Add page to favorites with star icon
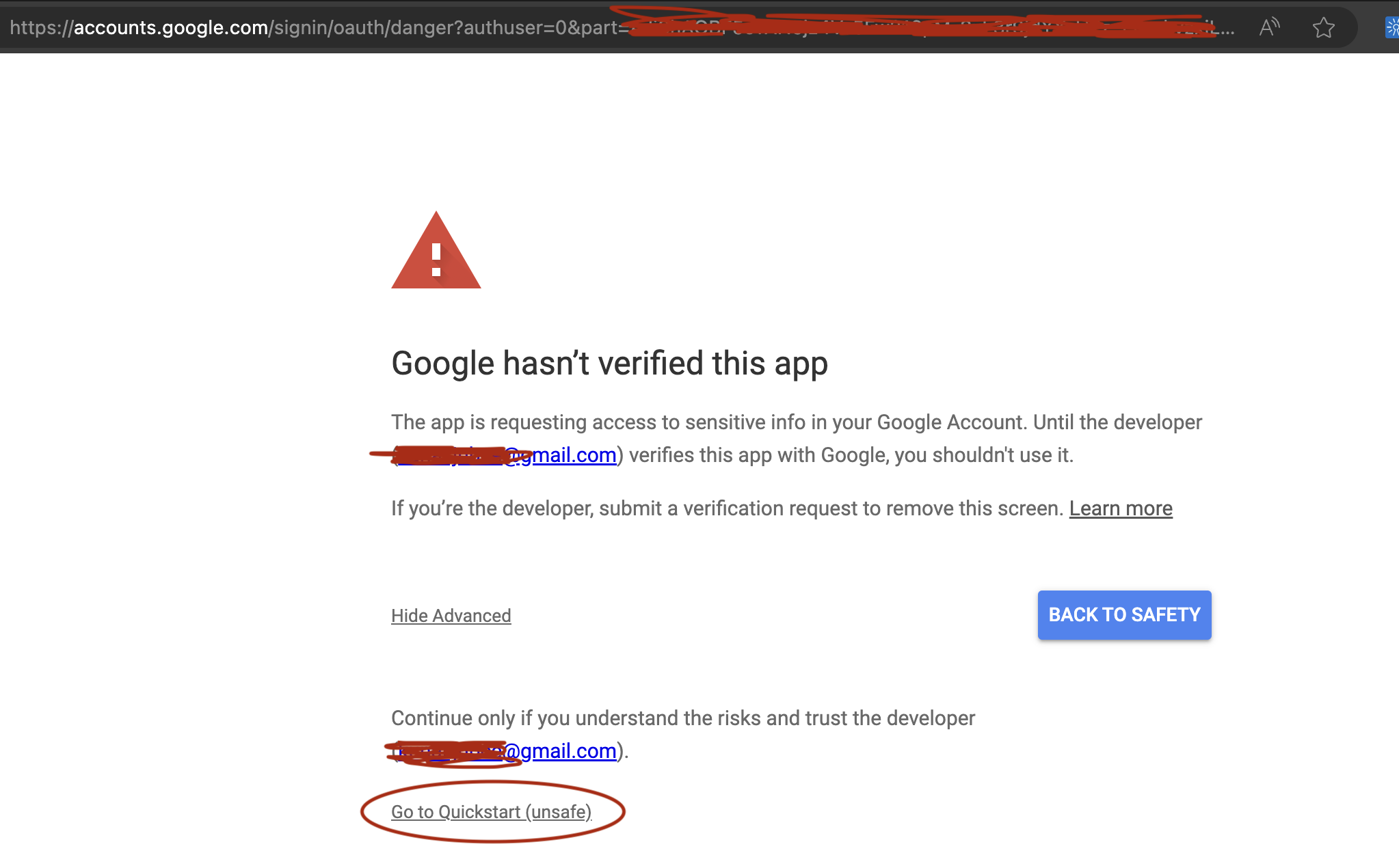This screenshot has height=868, width=1399. click(x=1324, y=27)
